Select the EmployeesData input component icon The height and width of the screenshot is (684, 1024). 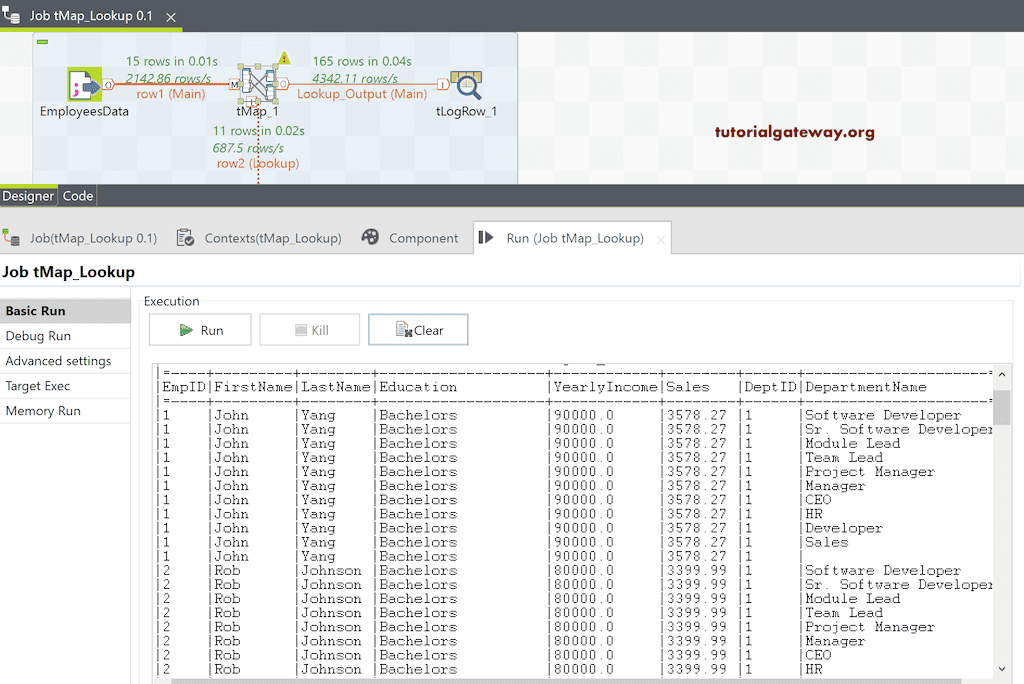click(84, 86)
